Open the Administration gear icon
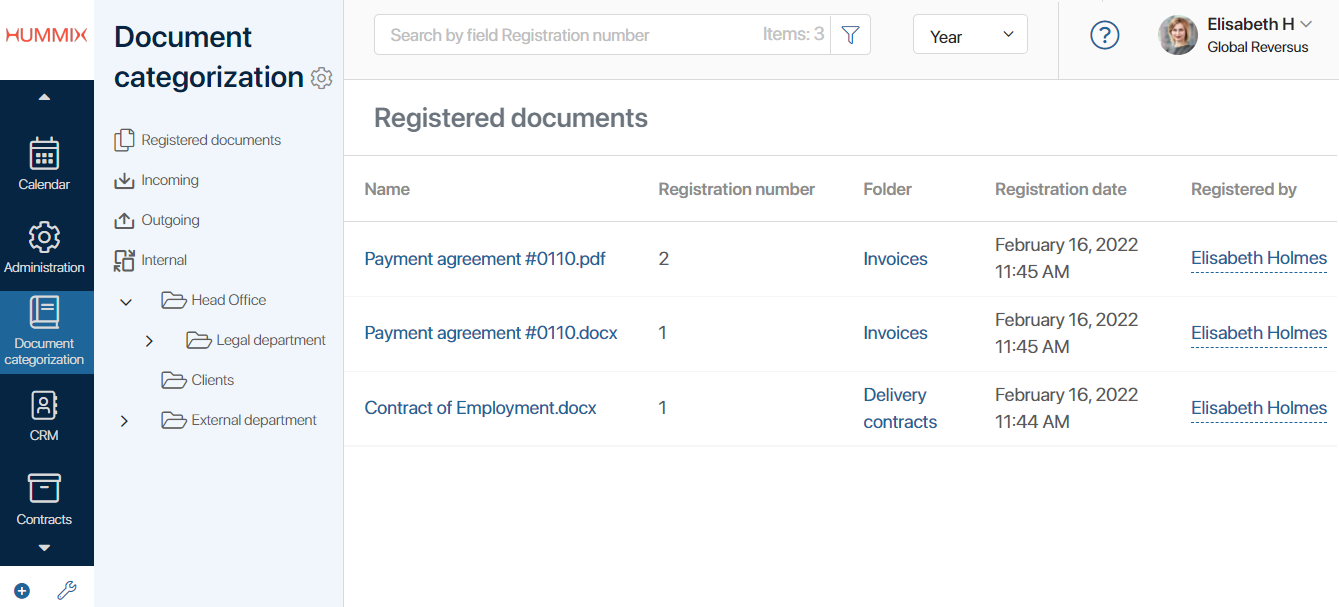Screen dimensions: 1339x607 44,238
